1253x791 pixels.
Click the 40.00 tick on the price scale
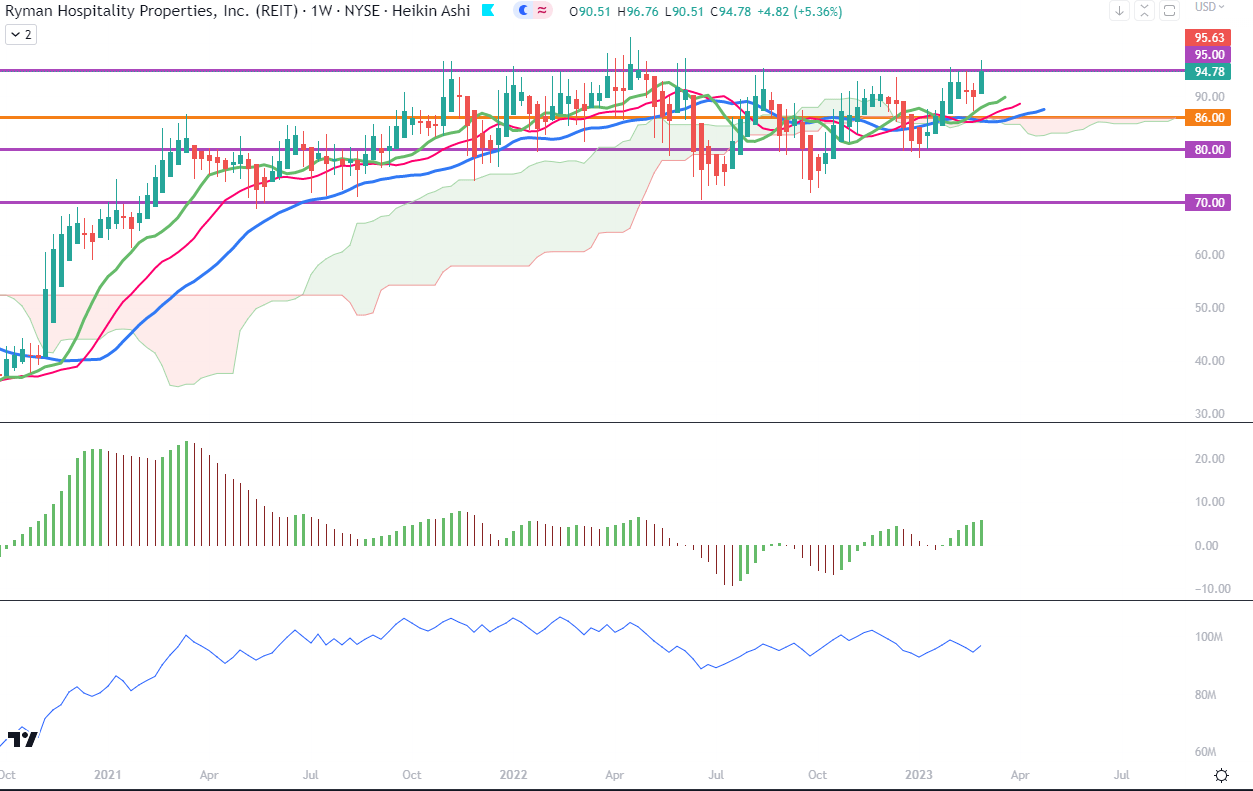(x=1209, y=361)
